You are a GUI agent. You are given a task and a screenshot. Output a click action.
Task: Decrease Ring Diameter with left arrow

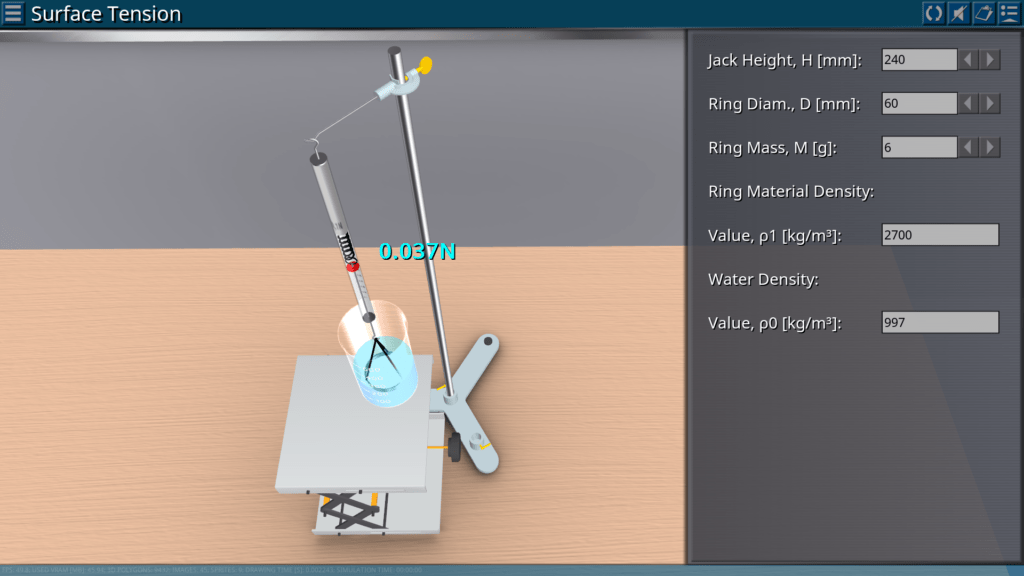coord(968,104)
